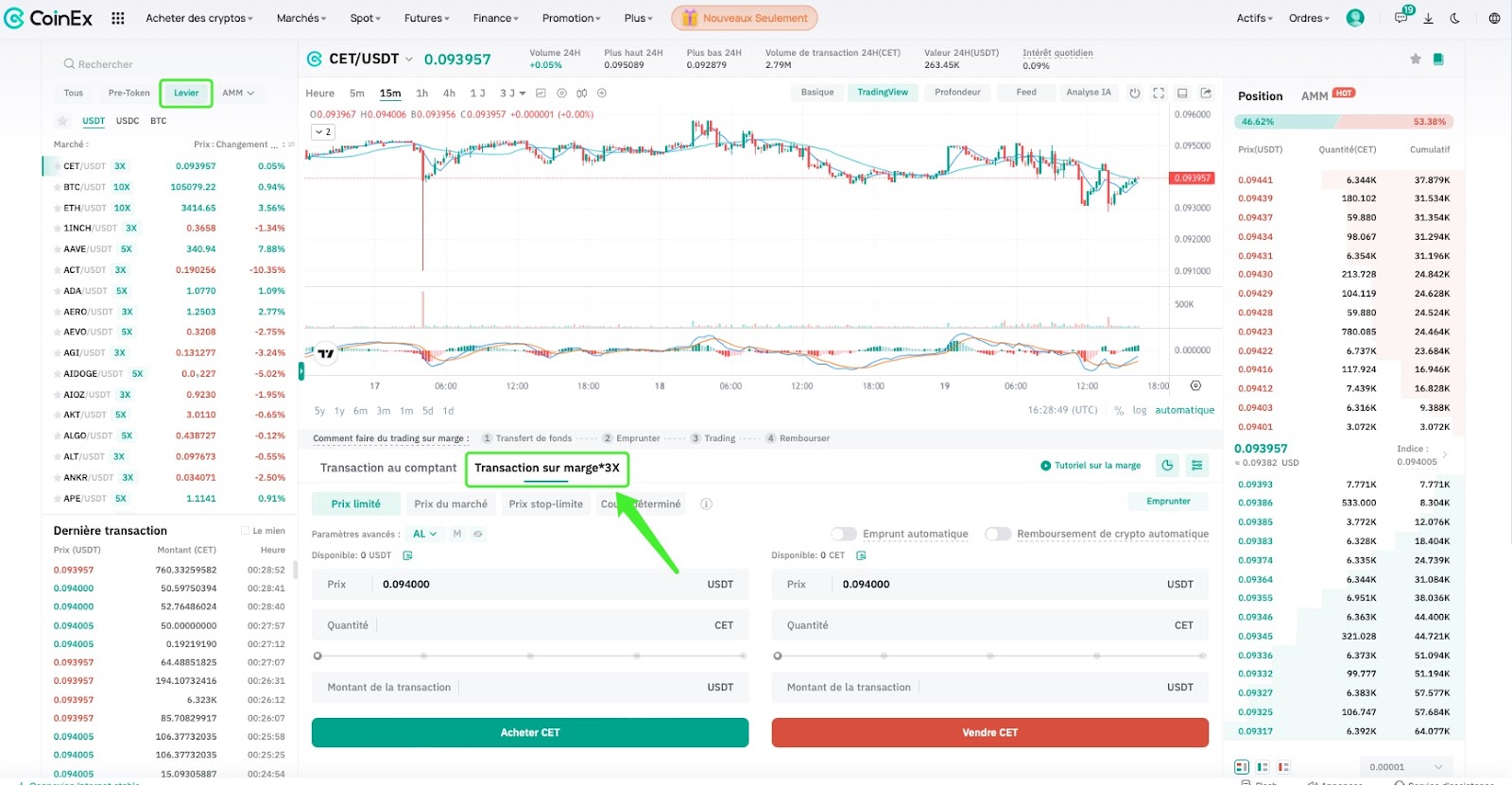The image size is (1512, 785).
Task: Expand the Marchés dropdown
Action: [301, 18]
